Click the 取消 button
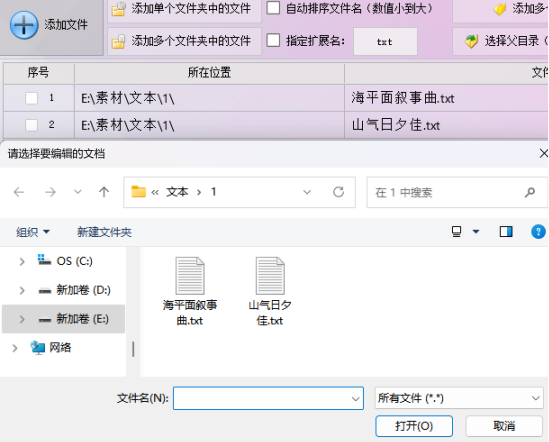The width and height of the screenshot is (549, 442). click(504, 426)
